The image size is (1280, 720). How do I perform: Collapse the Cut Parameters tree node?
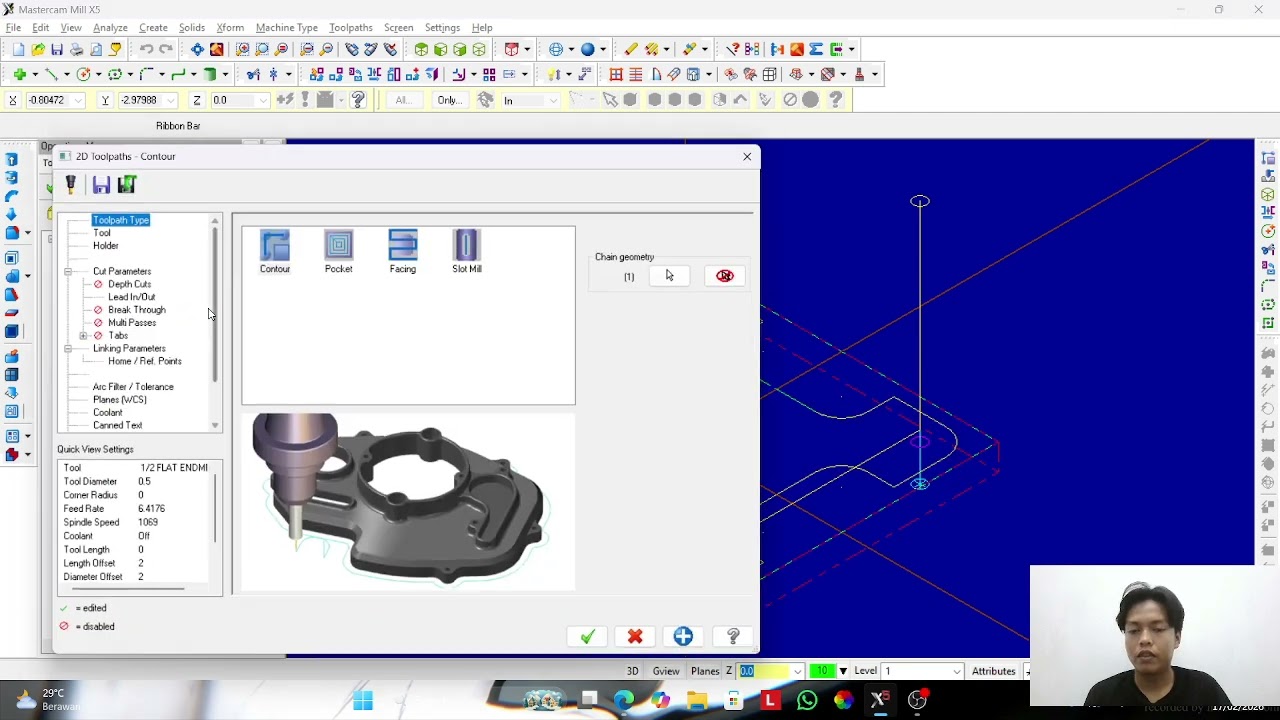[68, 272]
